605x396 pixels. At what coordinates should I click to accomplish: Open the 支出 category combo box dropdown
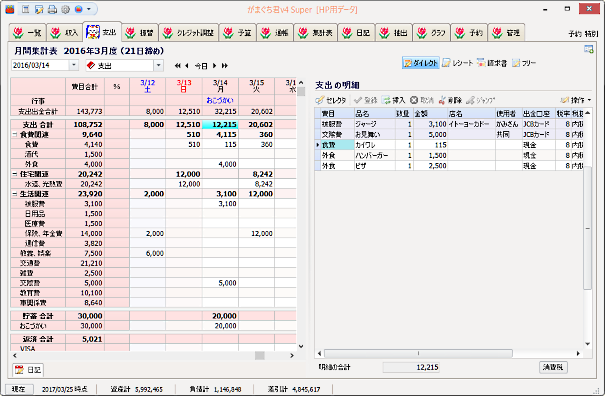158,66
